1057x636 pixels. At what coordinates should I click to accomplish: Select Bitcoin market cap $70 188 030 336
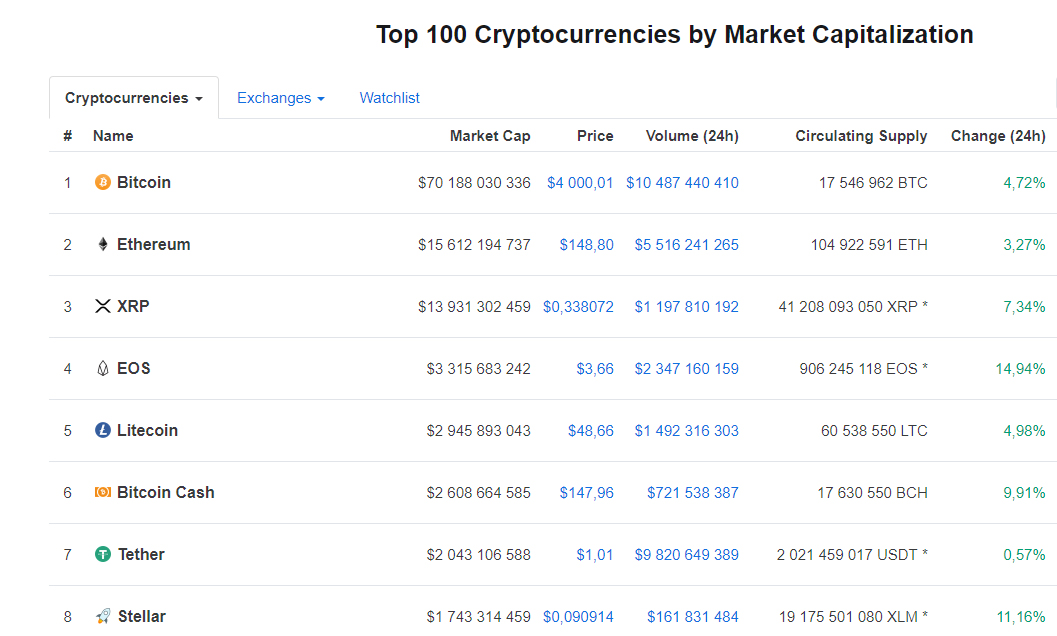tap(475, 183)
